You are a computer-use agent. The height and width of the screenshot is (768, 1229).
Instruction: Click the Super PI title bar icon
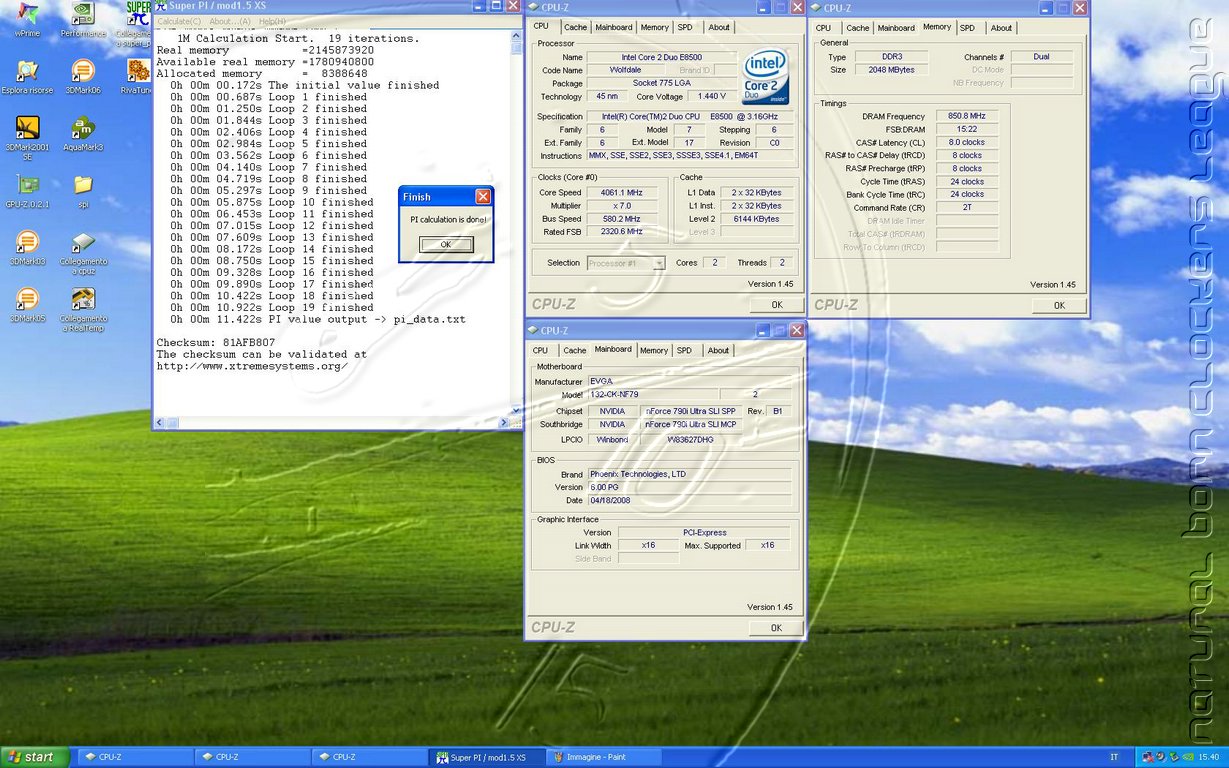click(161, 7)
